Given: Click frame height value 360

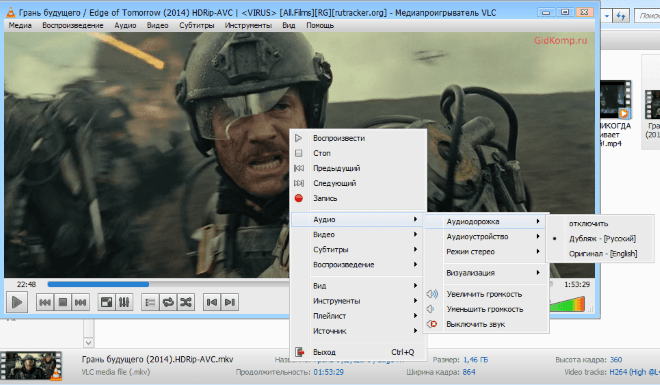Looking at the screenshot, I should click(616, 360).
